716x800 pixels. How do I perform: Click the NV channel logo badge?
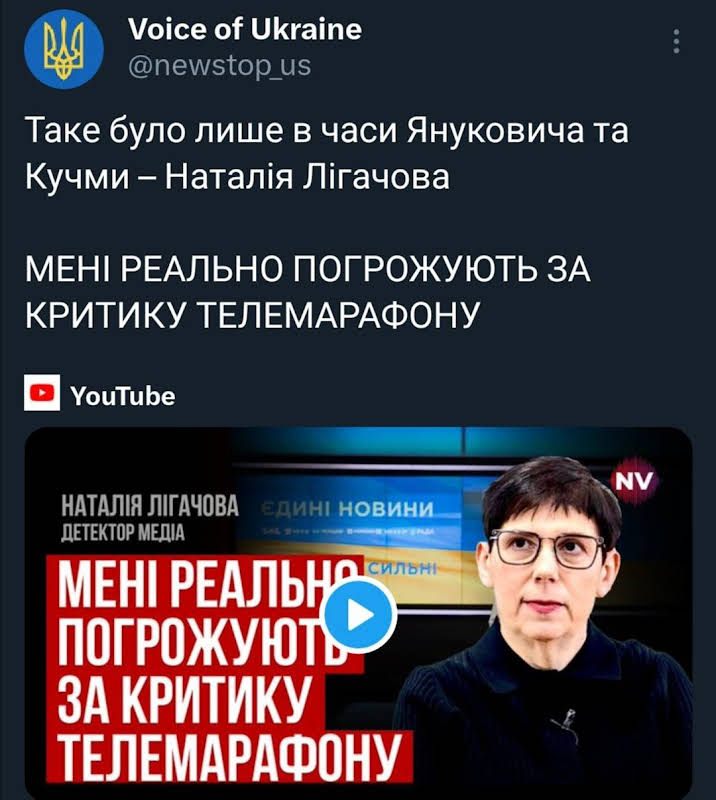(x=634, y=481)
